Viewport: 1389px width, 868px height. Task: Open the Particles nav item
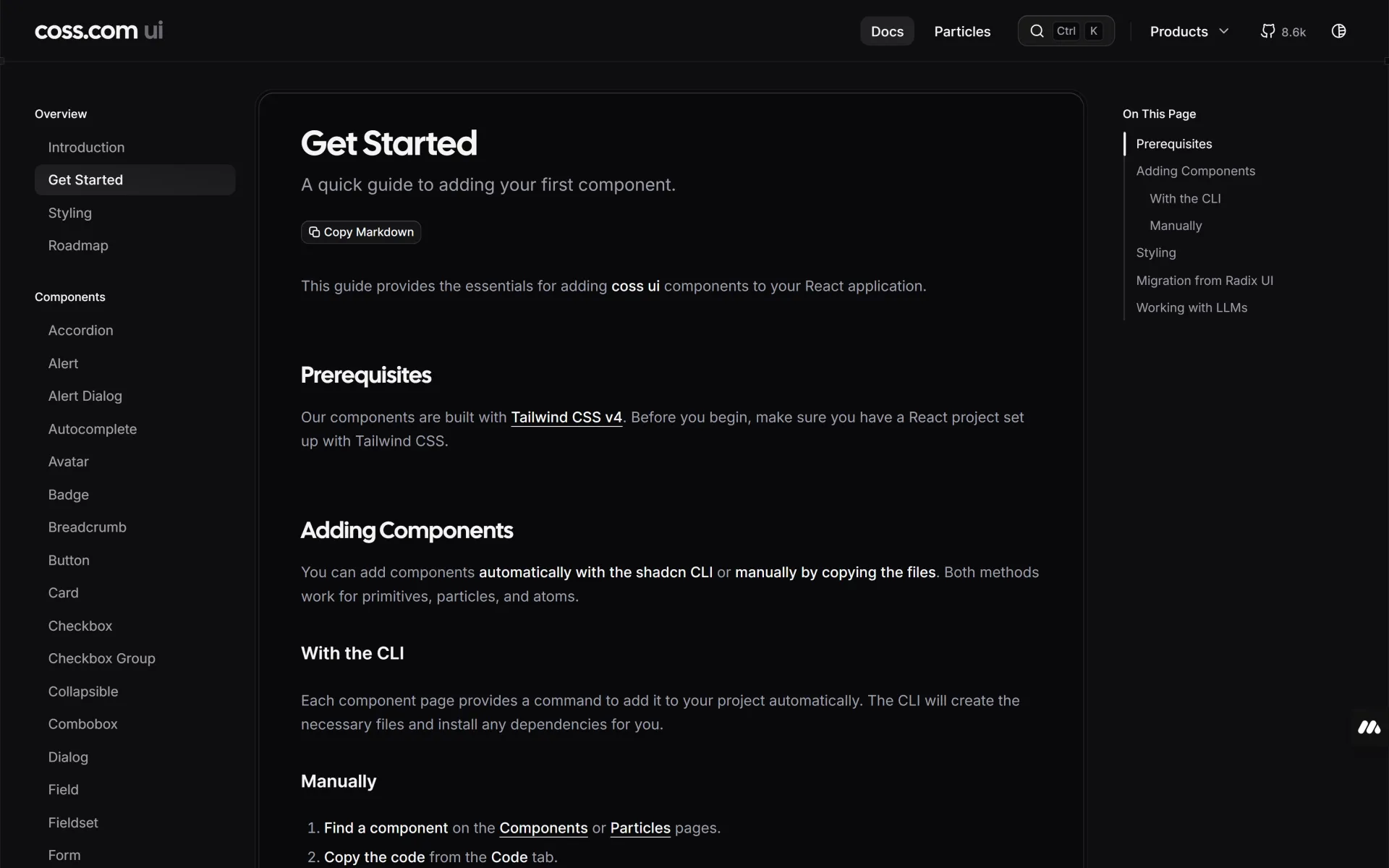tap(962, 32)
